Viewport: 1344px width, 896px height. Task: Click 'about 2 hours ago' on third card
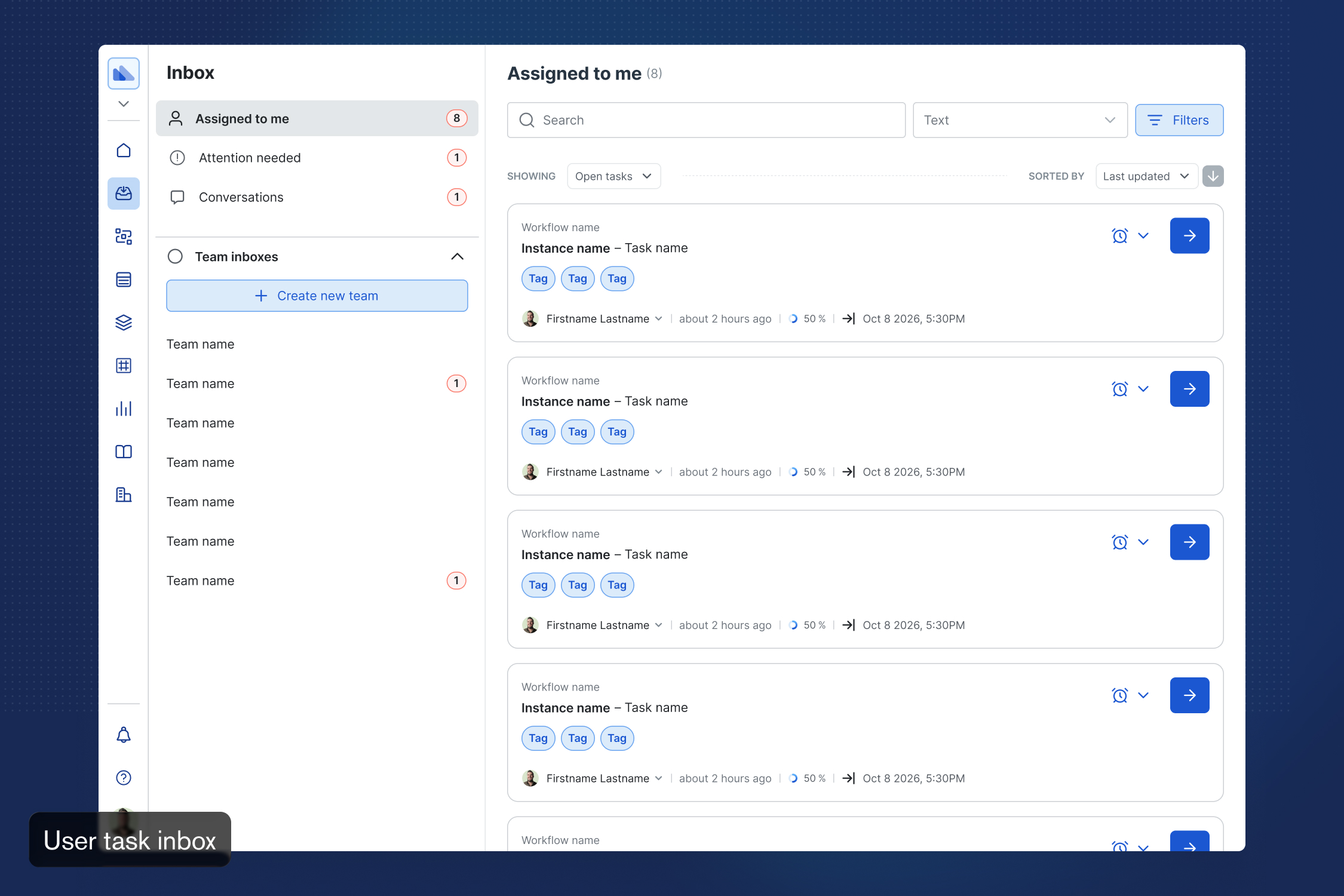click(x=725, y=625)
